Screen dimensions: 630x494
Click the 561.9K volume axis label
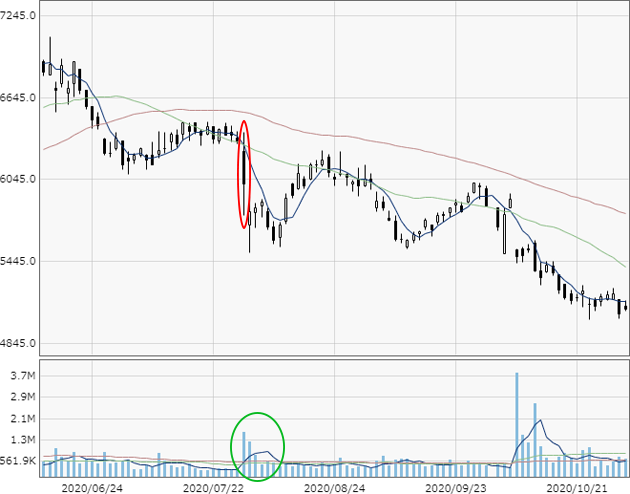(18, 461)
